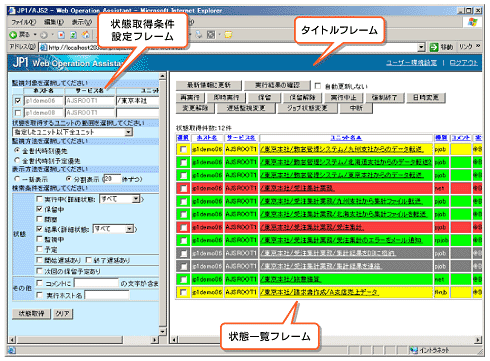Click the IE Refresh page icon

73,35
